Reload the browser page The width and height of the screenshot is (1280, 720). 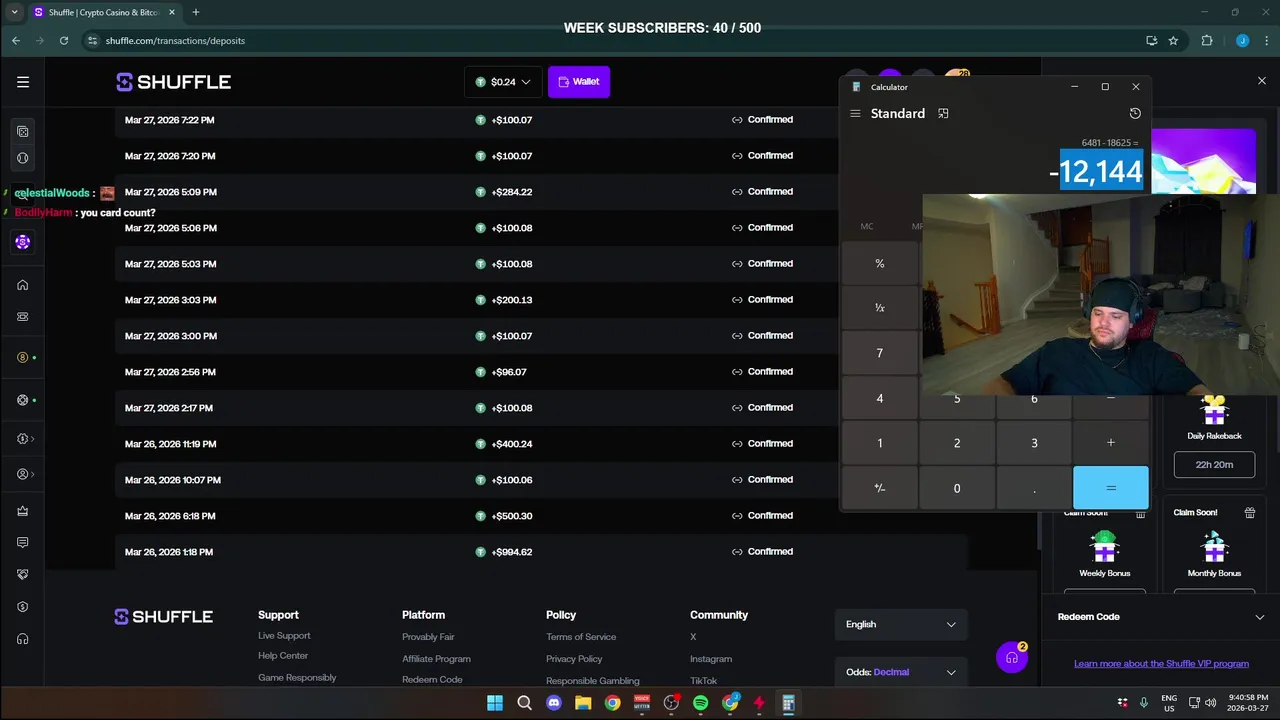click(x=64, y=40)
